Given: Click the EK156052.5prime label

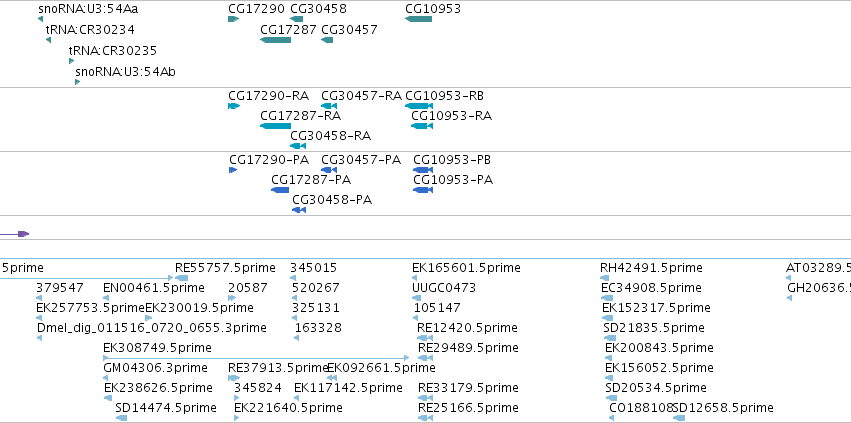Looking at the screenshot, I should 659,368.
